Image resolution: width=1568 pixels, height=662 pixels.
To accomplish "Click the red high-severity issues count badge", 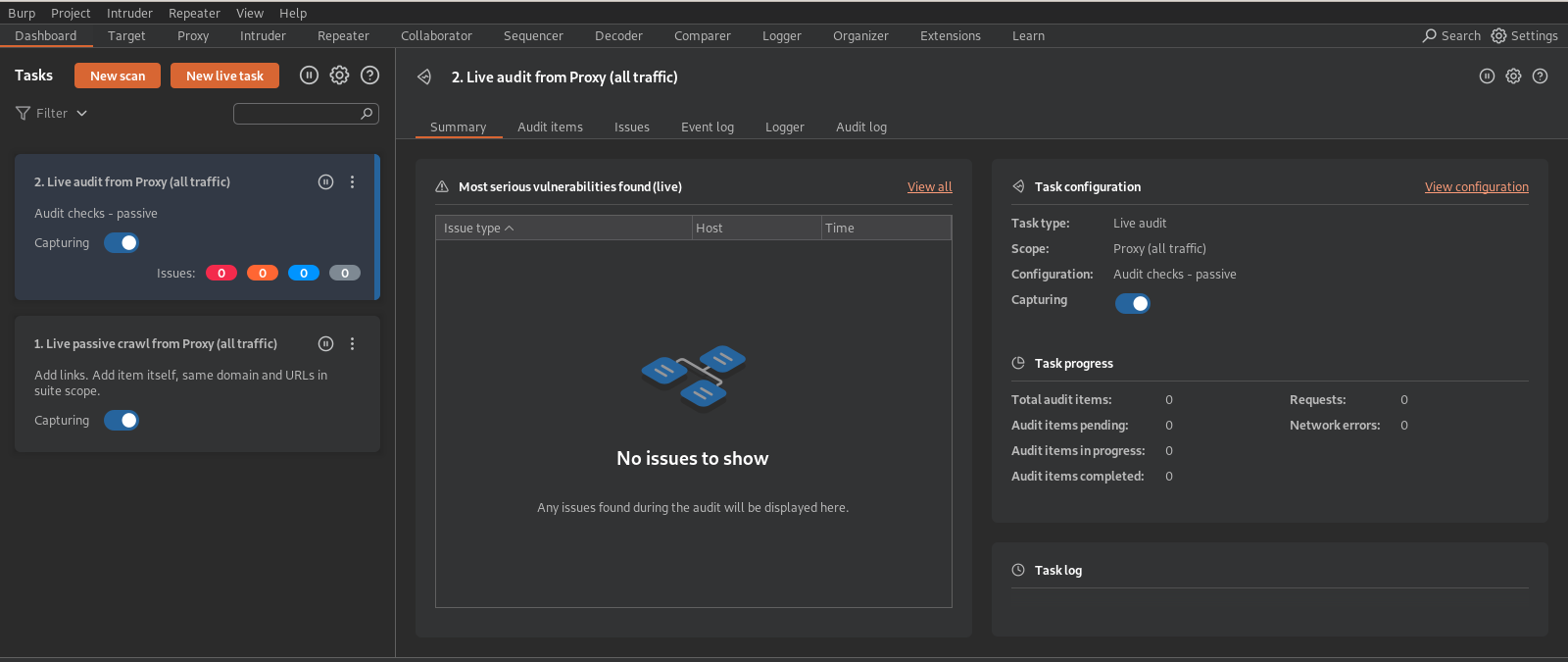I will (221, 274).
